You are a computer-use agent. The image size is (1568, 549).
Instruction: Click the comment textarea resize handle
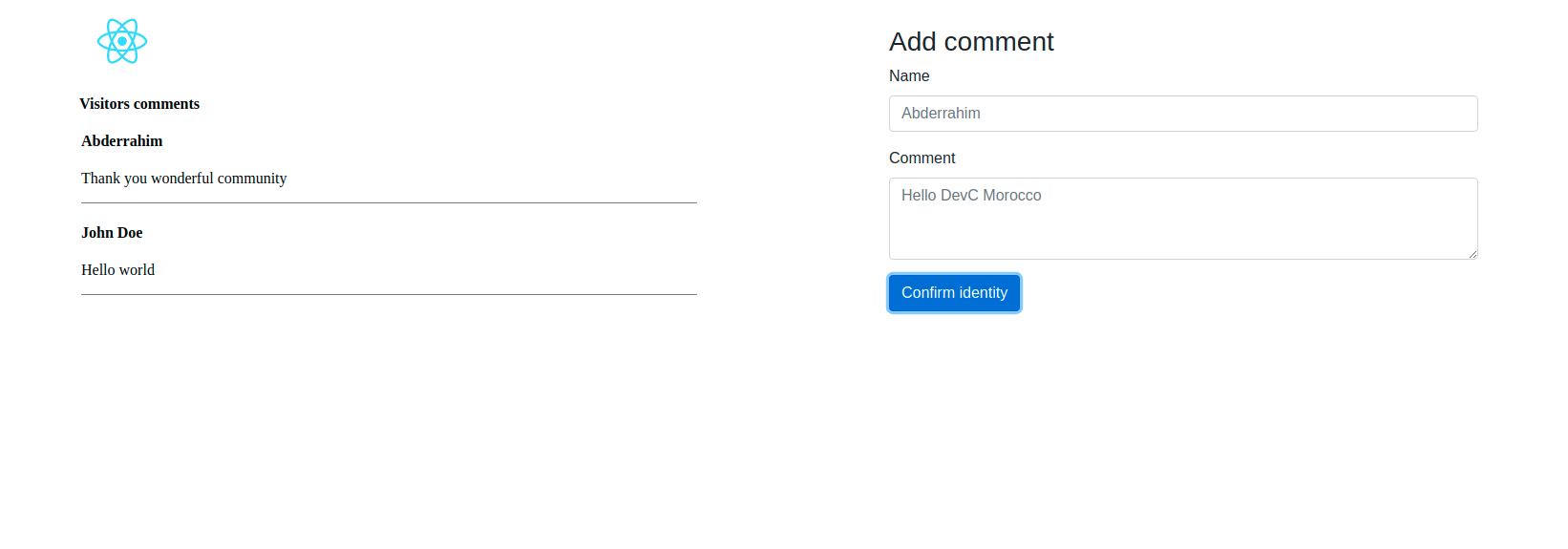point(1472,253)
